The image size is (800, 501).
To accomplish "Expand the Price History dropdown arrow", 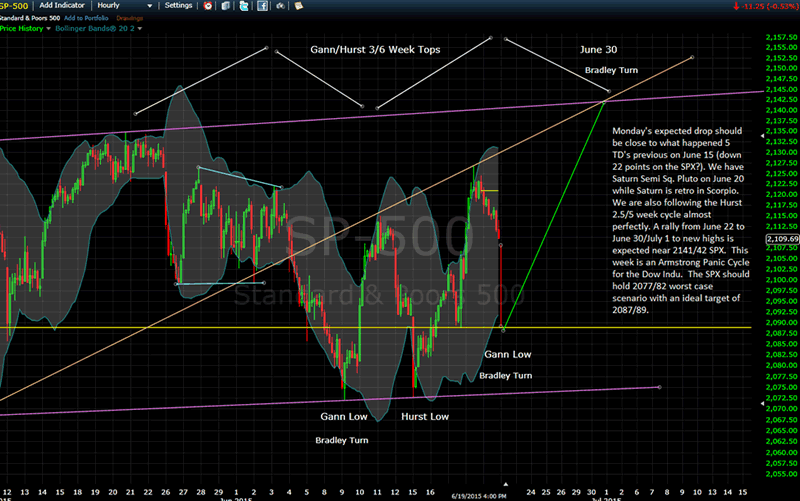I will [x=48, y=29].
